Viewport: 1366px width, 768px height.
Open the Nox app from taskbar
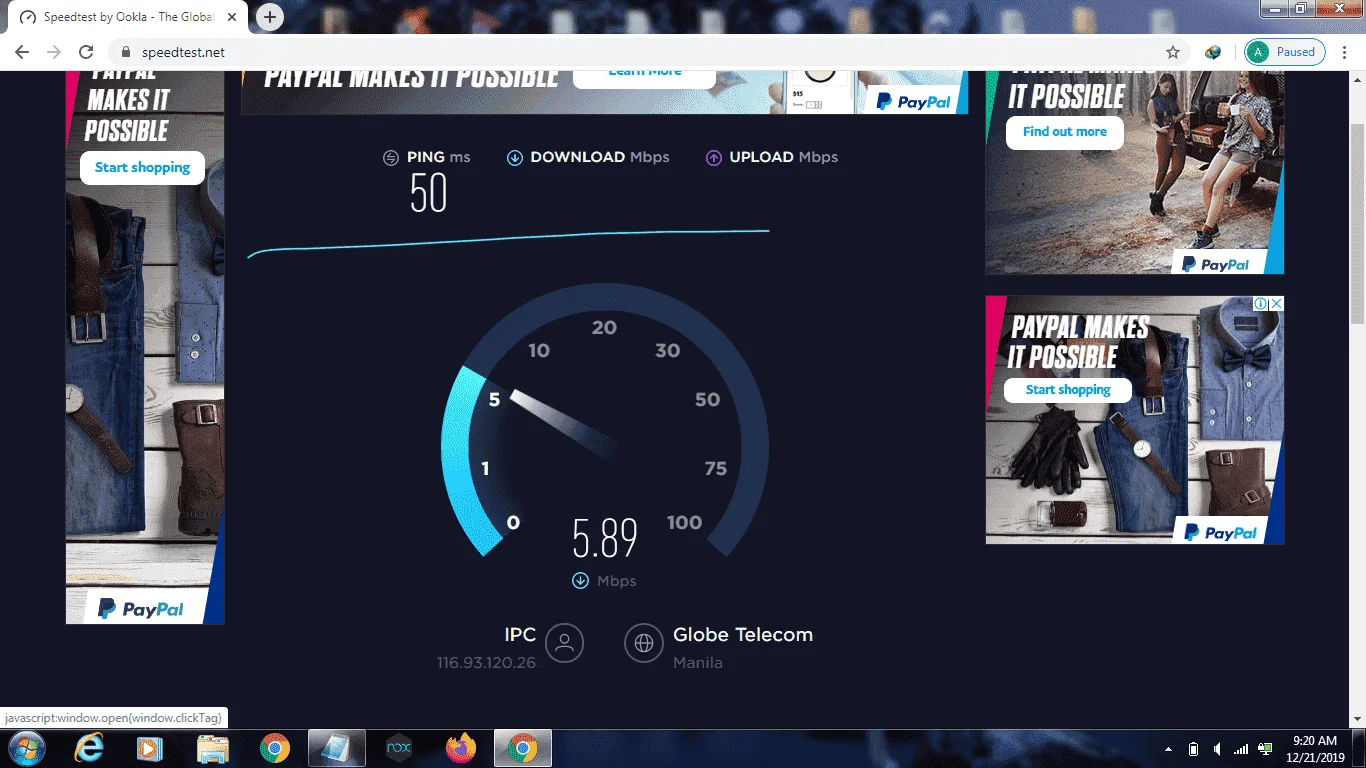399,748
